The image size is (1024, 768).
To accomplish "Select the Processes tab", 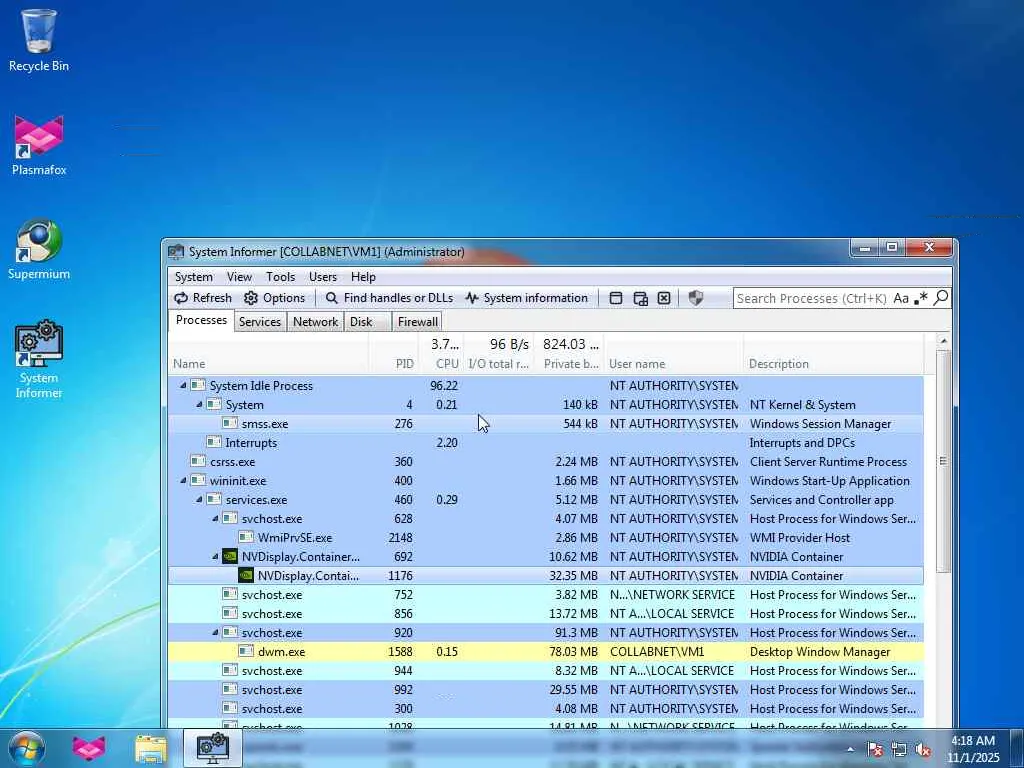I will (x=201, y=320).
